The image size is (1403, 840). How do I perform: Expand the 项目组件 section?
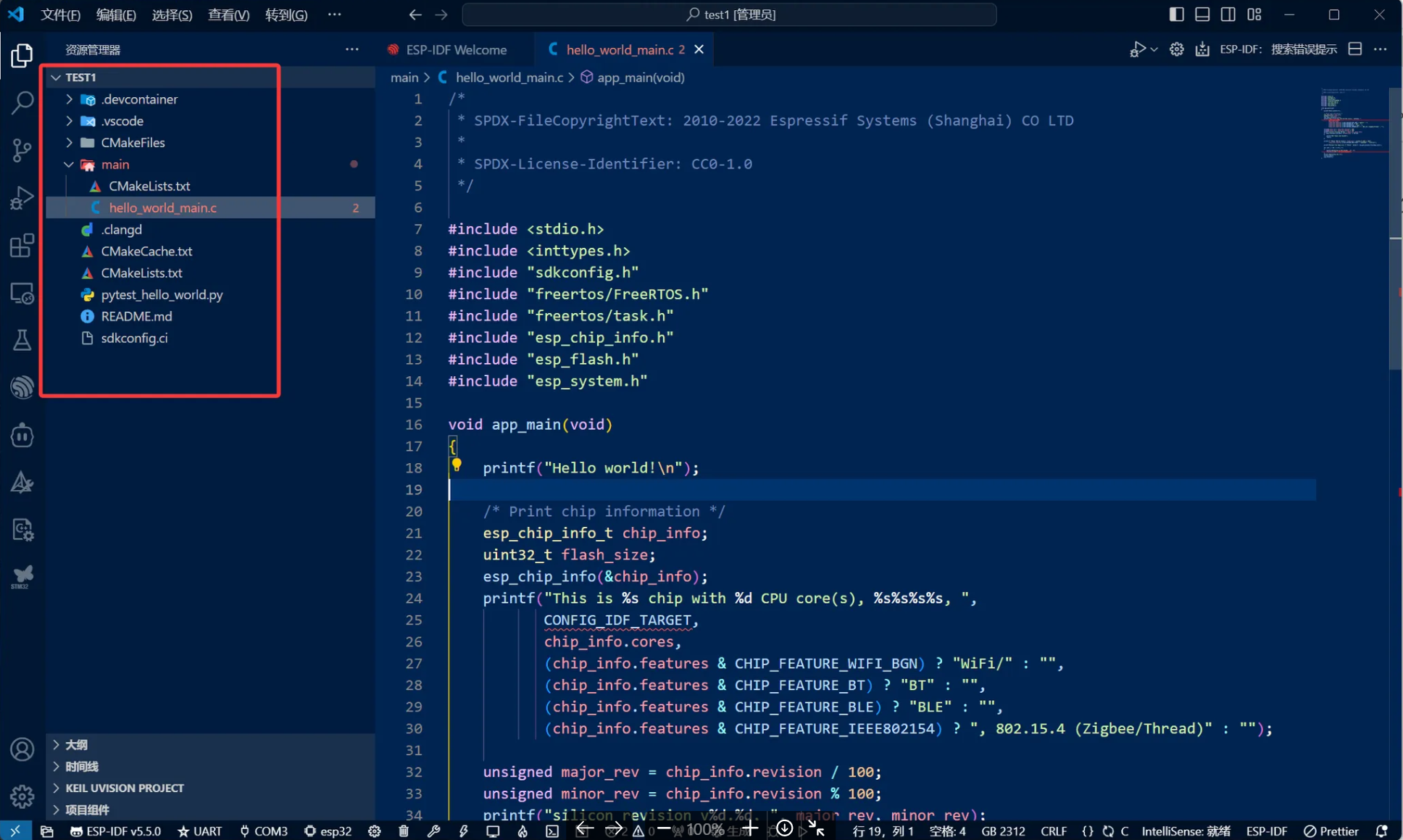210,810
